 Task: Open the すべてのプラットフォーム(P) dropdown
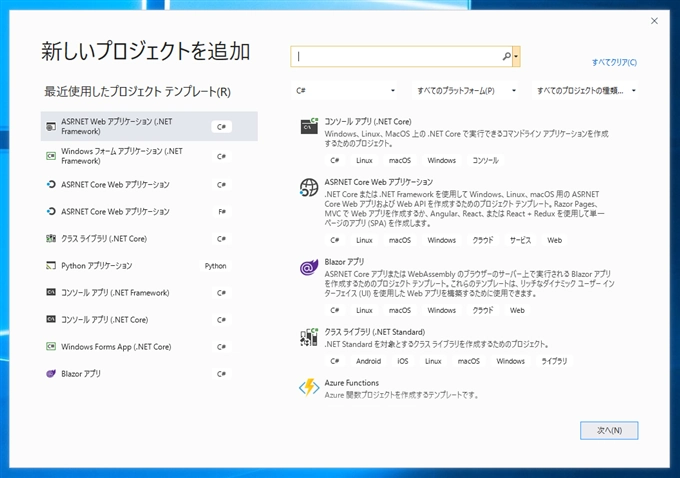(465, 90)
